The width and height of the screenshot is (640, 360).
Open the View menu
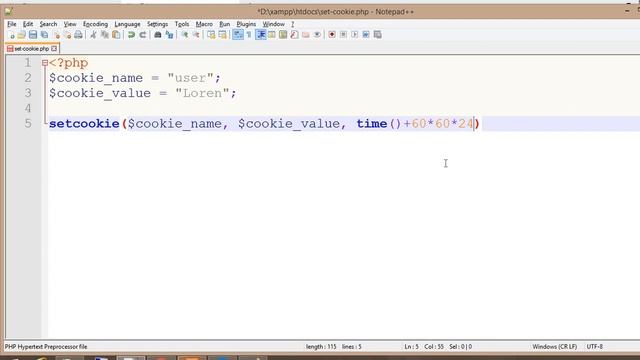point(70,24)
